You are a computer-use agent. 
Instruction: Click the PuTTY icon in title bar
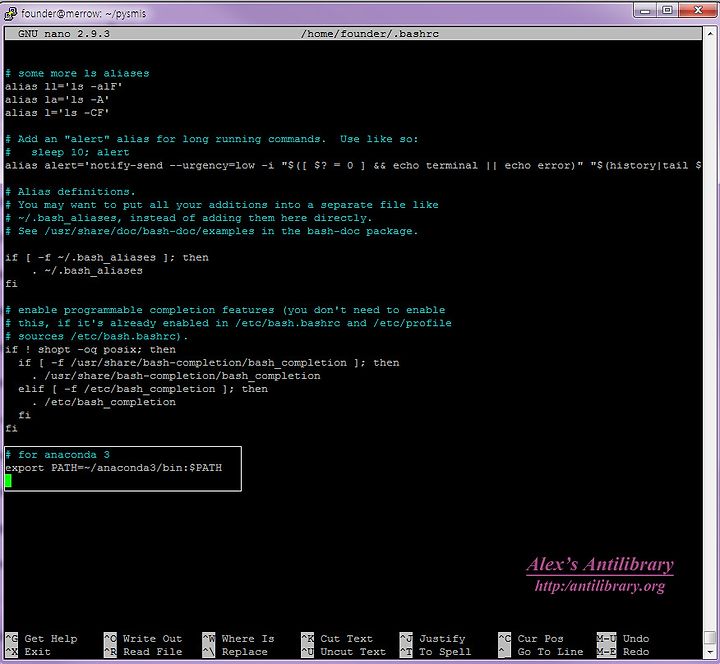click(x=10, y=13)
